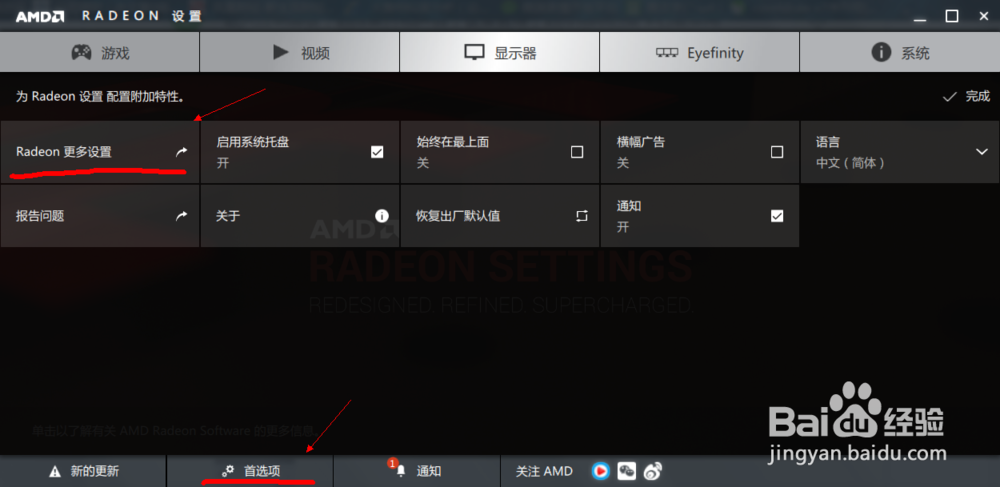The height and width of the screenshot is (487, 1000).
Task: Select the 显示器 tab
Action: (499, 52)
